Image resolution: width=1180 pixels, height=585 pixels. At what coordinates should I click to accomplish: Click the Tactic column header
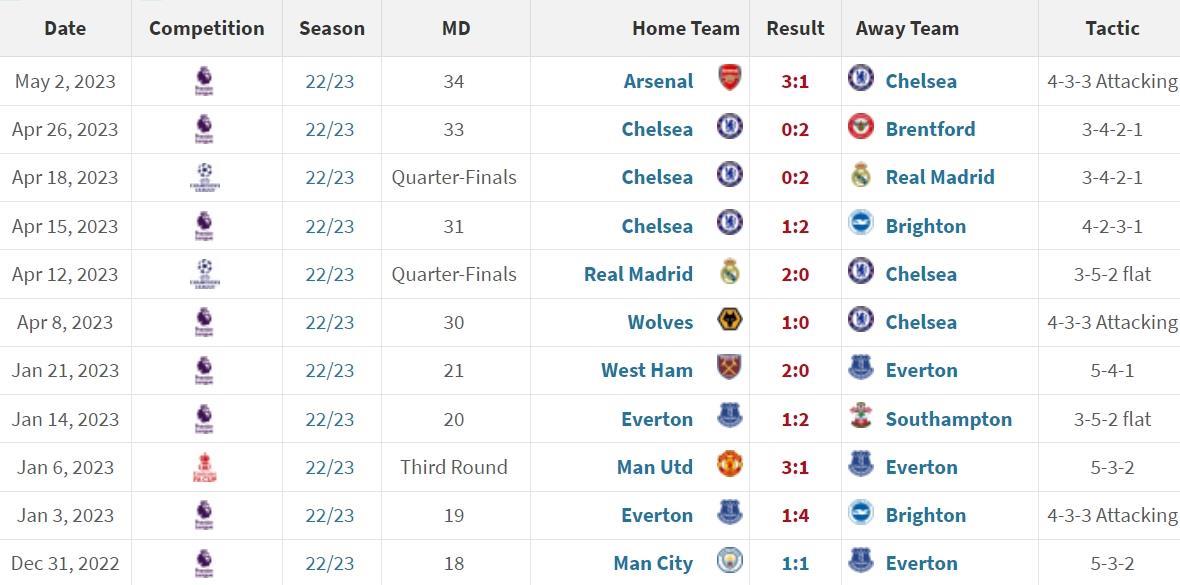pyautogui.click(x=1112, y=28)
